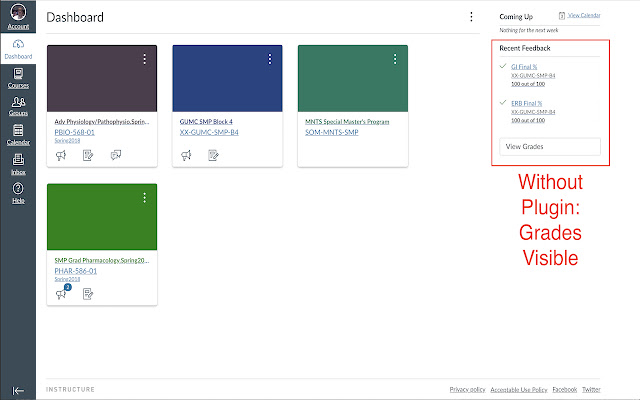This screenshot has width=640, height=400.
Task: Open Groups in the sidebar
Action: point(18,106)
